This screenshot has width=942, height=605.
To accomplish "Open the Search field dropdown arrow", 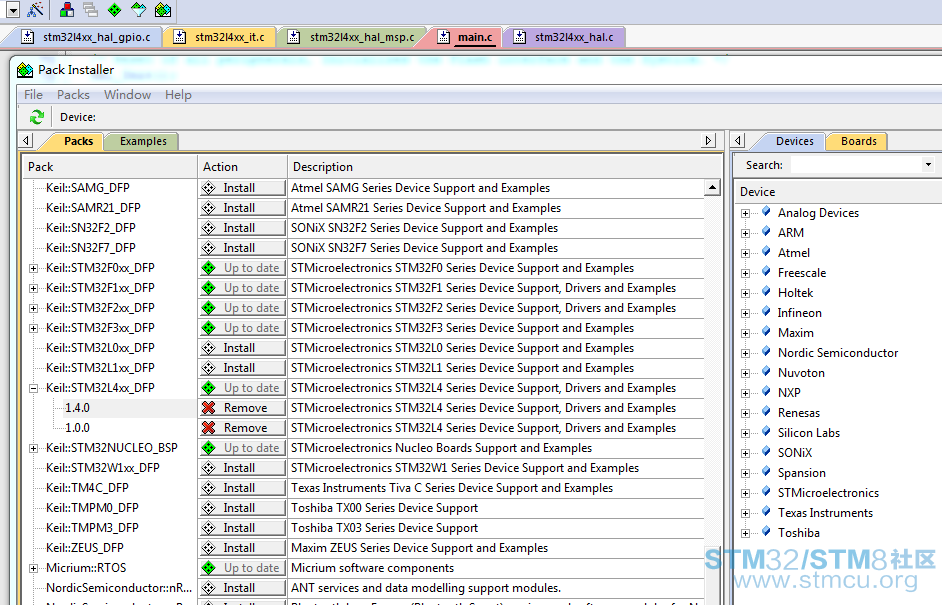I will tap(928, 165).
